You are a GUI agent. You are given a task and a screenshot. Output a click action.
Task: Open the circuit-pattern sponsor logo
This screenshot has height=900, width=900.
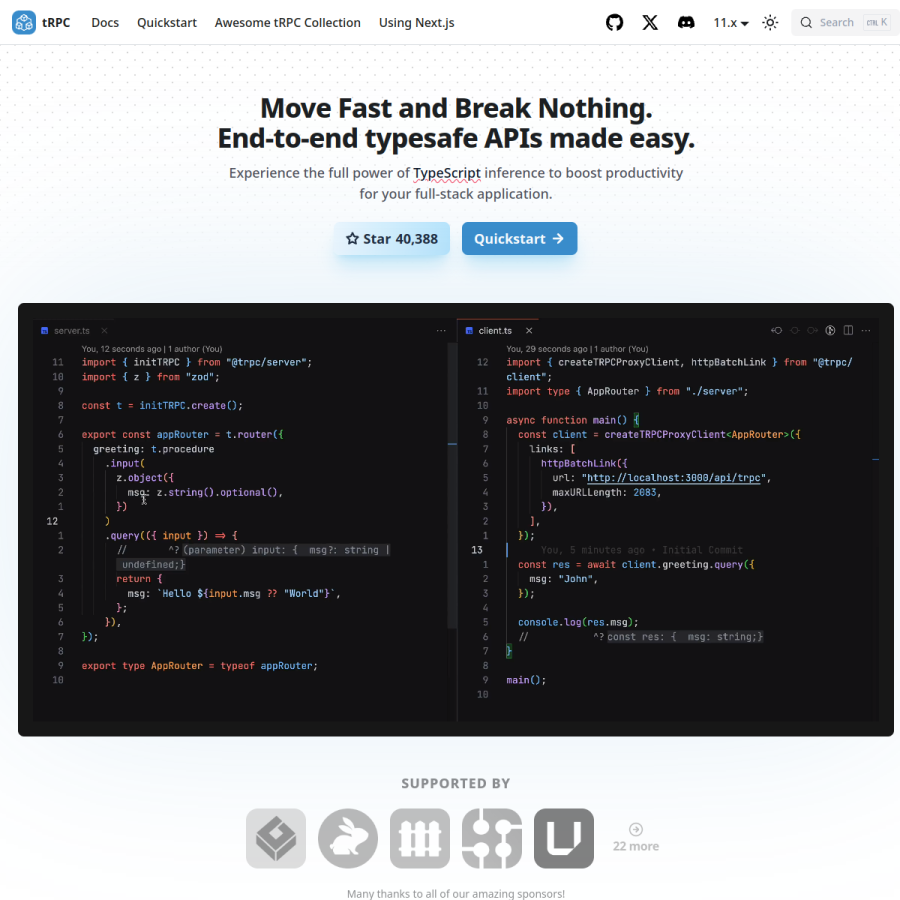coord(492,838)
